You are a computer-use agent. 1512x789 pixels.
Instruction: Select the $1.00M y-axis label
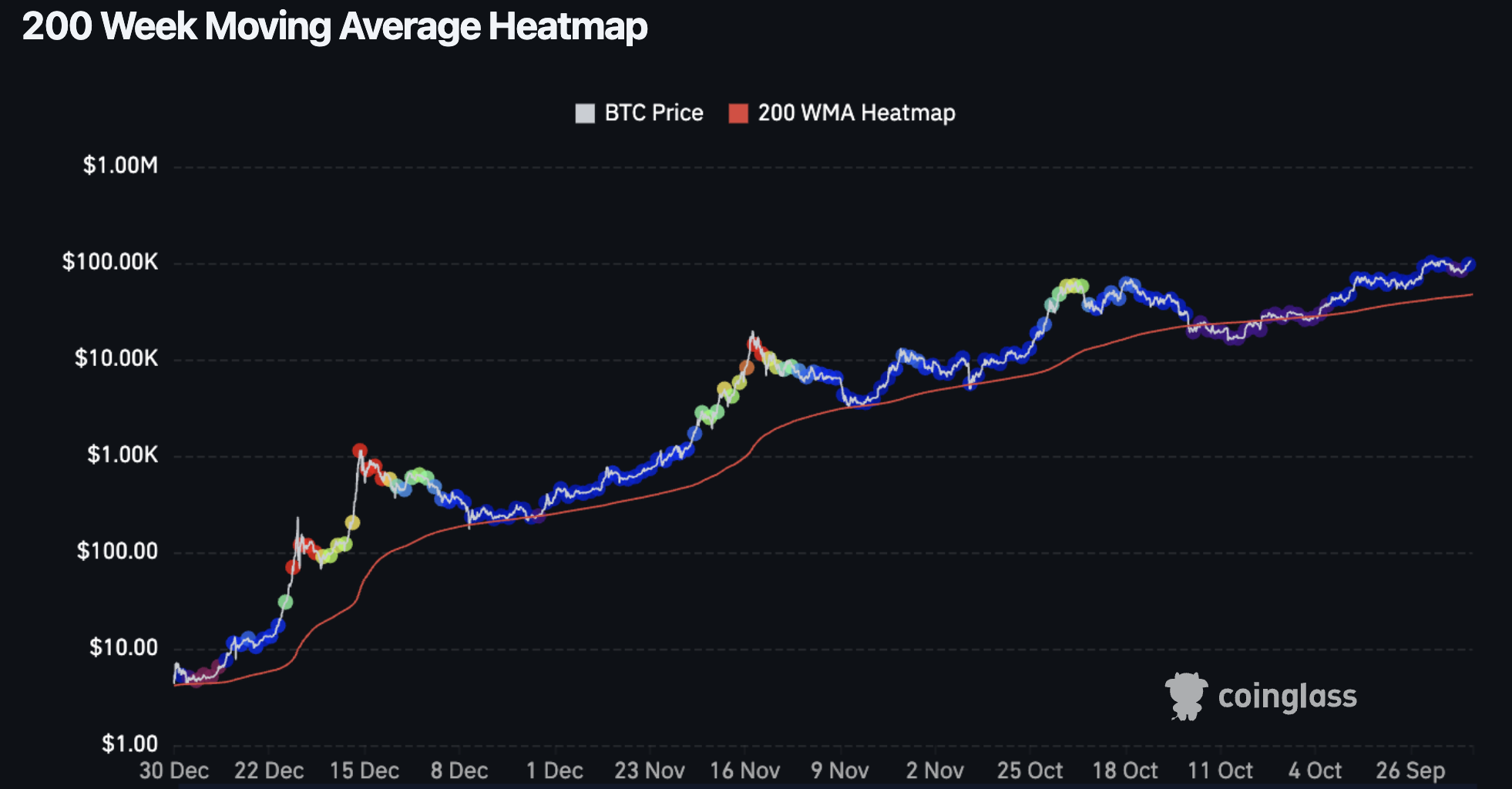pyautogui.click(x=120, y=166)
